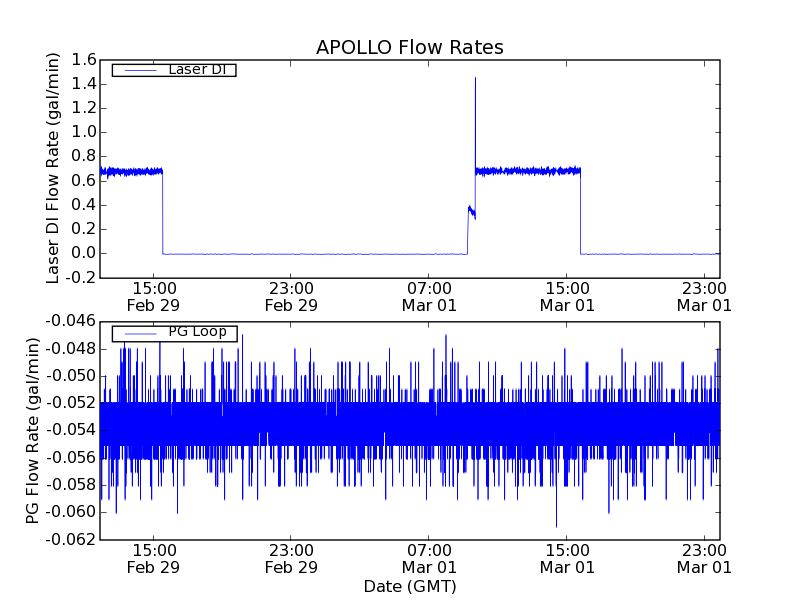The image size is (800, 600).
Task: Click the blue line sample in PG Loop legend
Action: (141, 334)
